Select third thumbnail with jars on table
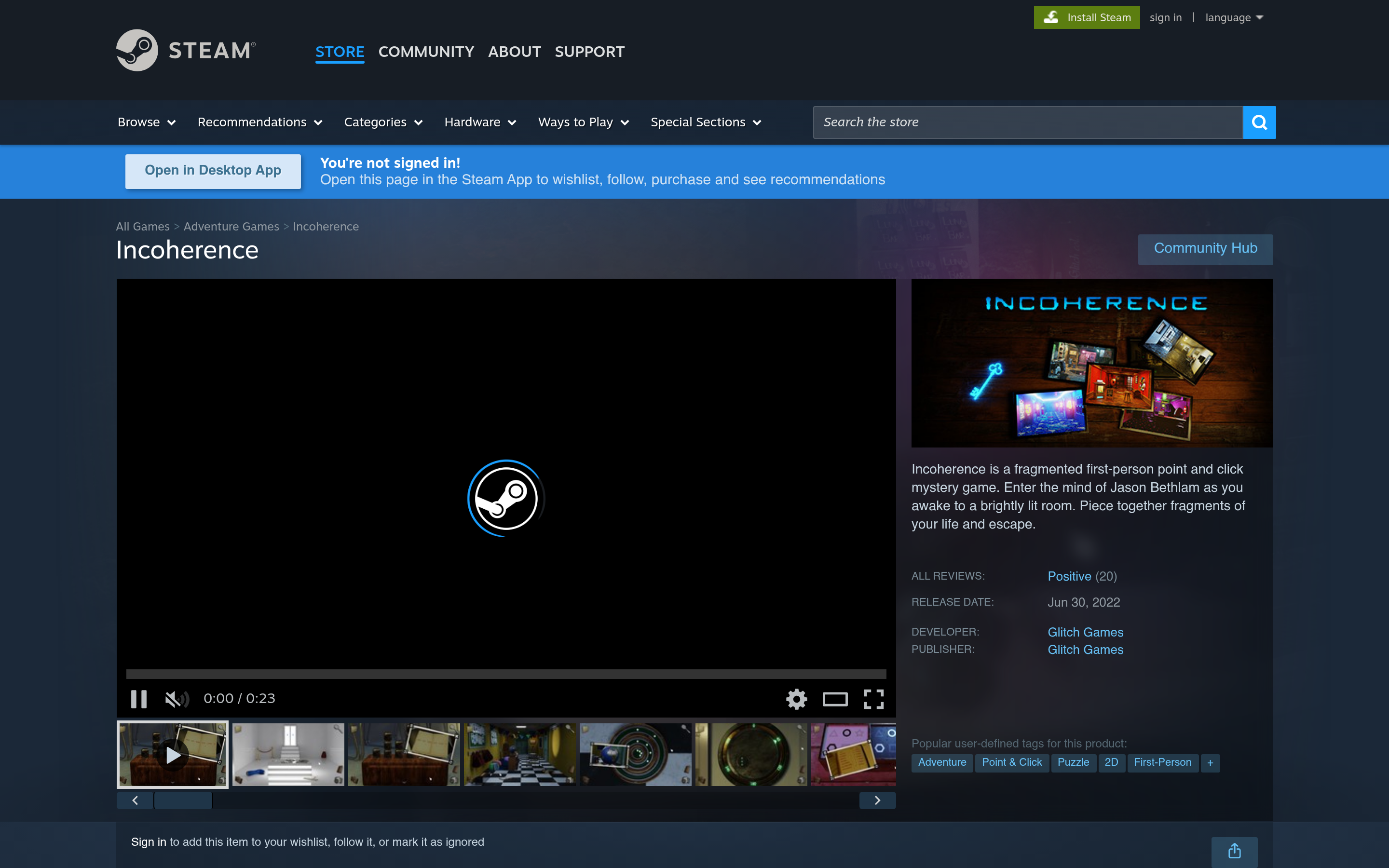This screenshot has width=1389, height=868. (404, 754)
